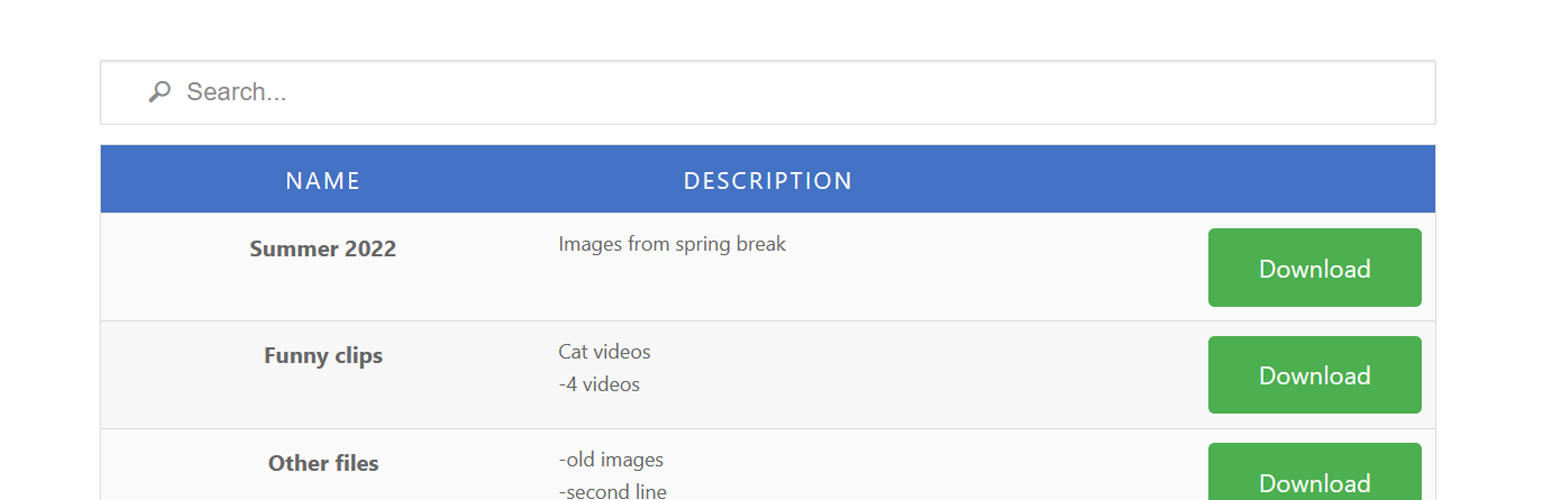1544x500 pixels.
Task: Click the '-second line' description text
Action: click(612, 491)
